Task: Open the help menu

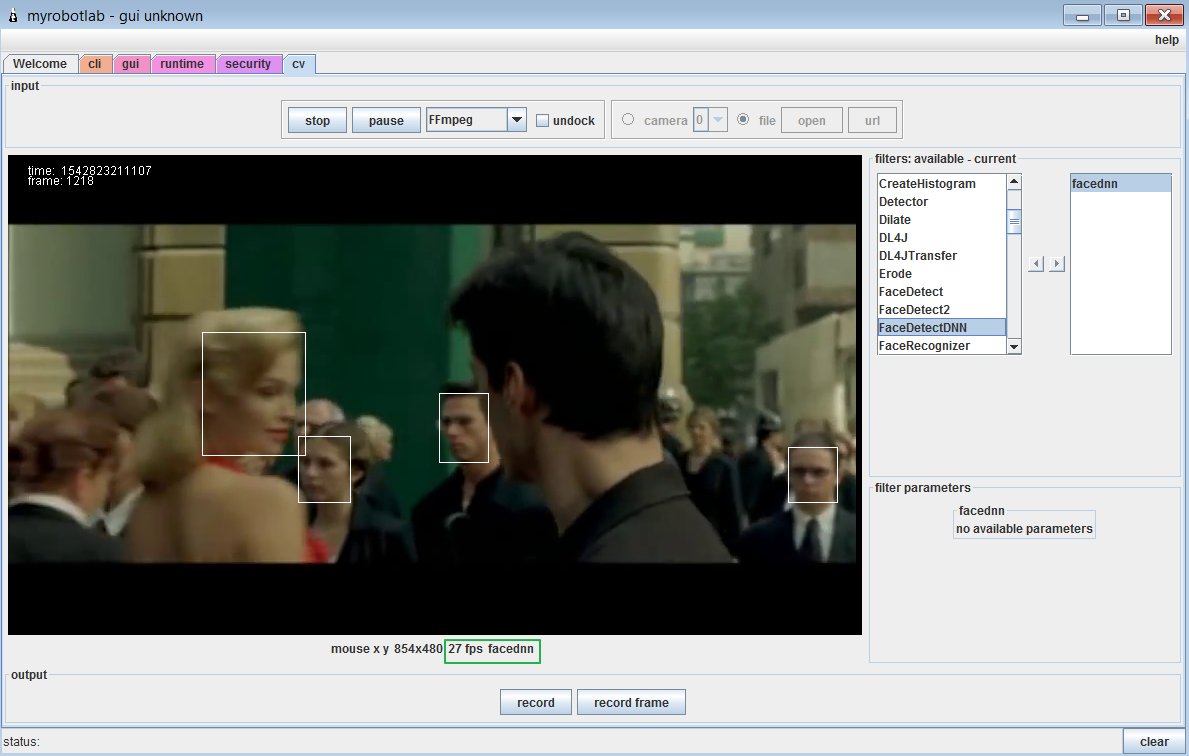Action: click(1167, 39)
